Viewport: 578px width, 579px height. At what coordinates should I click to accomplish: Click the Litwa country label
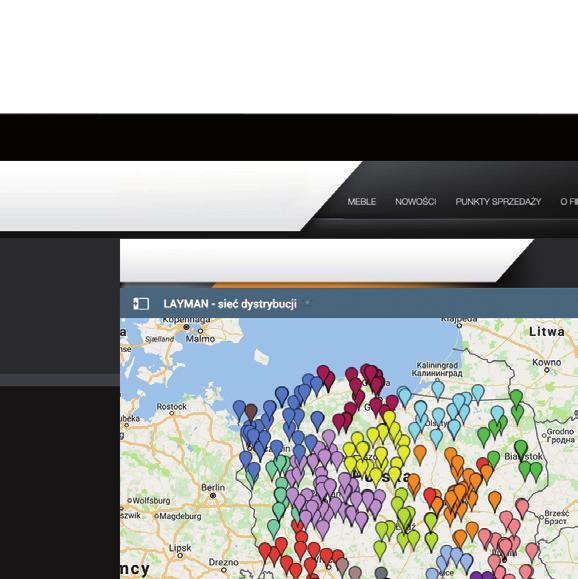click(x=547, y=332)
